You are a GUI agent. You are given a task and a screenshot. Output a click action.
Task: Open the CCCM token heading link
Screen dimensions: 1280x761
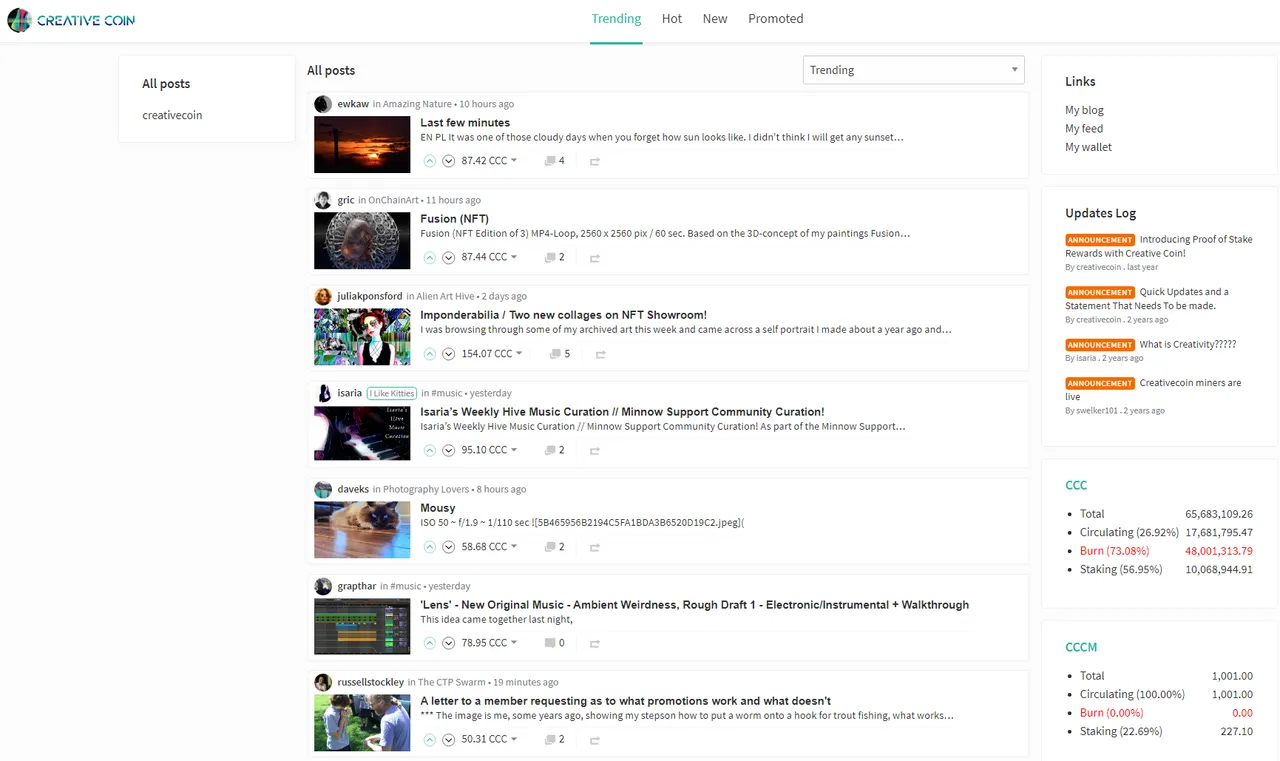click(1081, 647)
